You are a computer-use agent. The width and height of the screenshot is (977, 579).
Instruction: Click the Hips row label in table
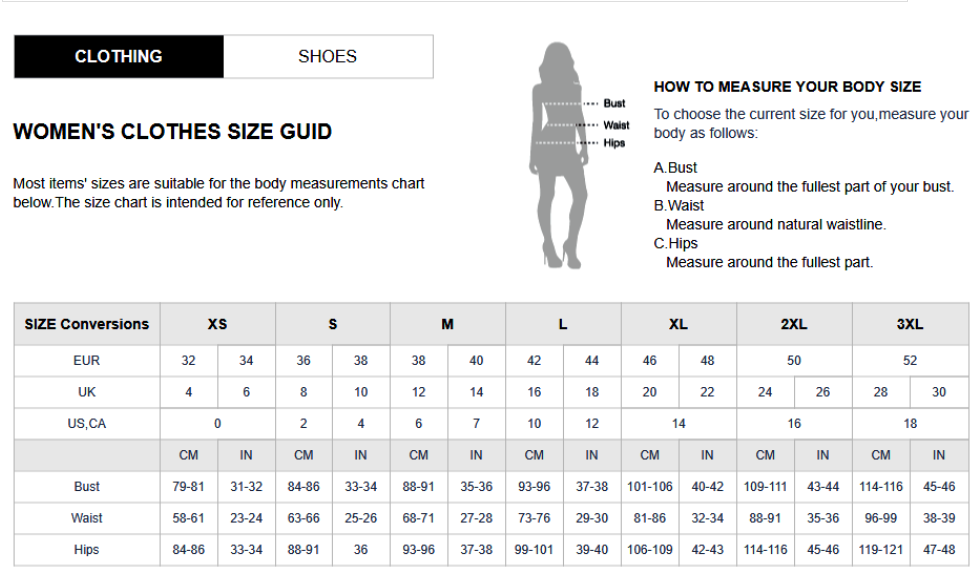(x=87, y=550)
